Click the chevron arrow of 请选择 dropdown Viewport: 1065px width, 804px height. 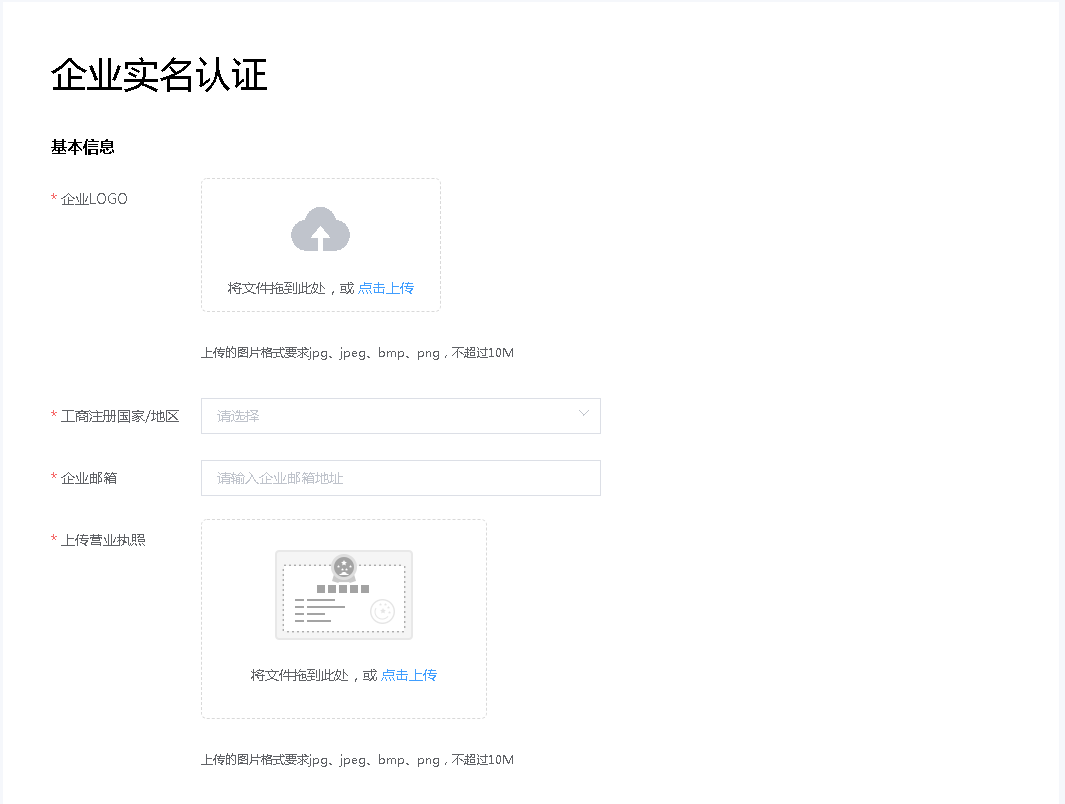[584, 414]
